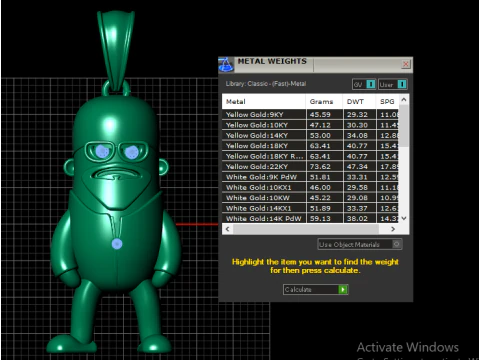Viewport: 480px width, 360px height.
Task: Click the horizontal scrollbar track
Action: (306, 229)
